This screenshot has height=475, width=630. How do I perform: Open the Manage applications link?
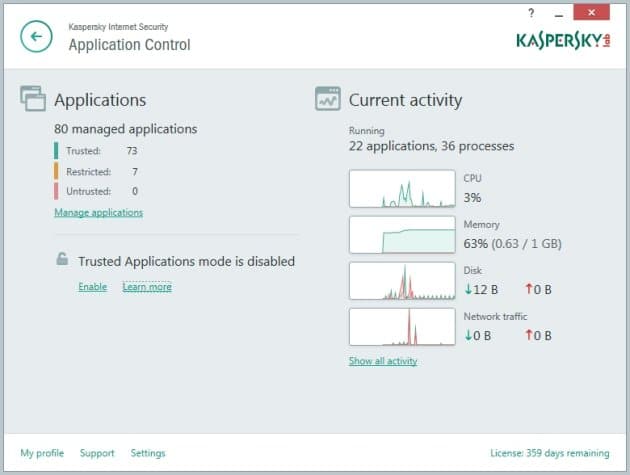pos(98,212)
